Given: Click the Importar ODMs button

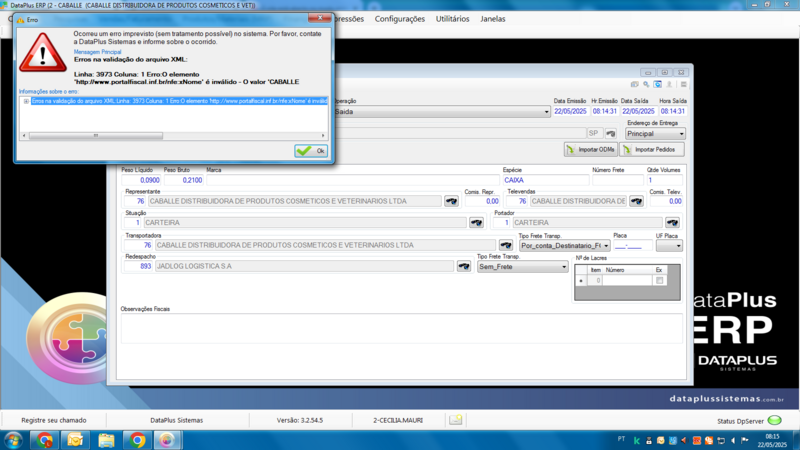Looking at the screenshot, I should click(591, 149).
